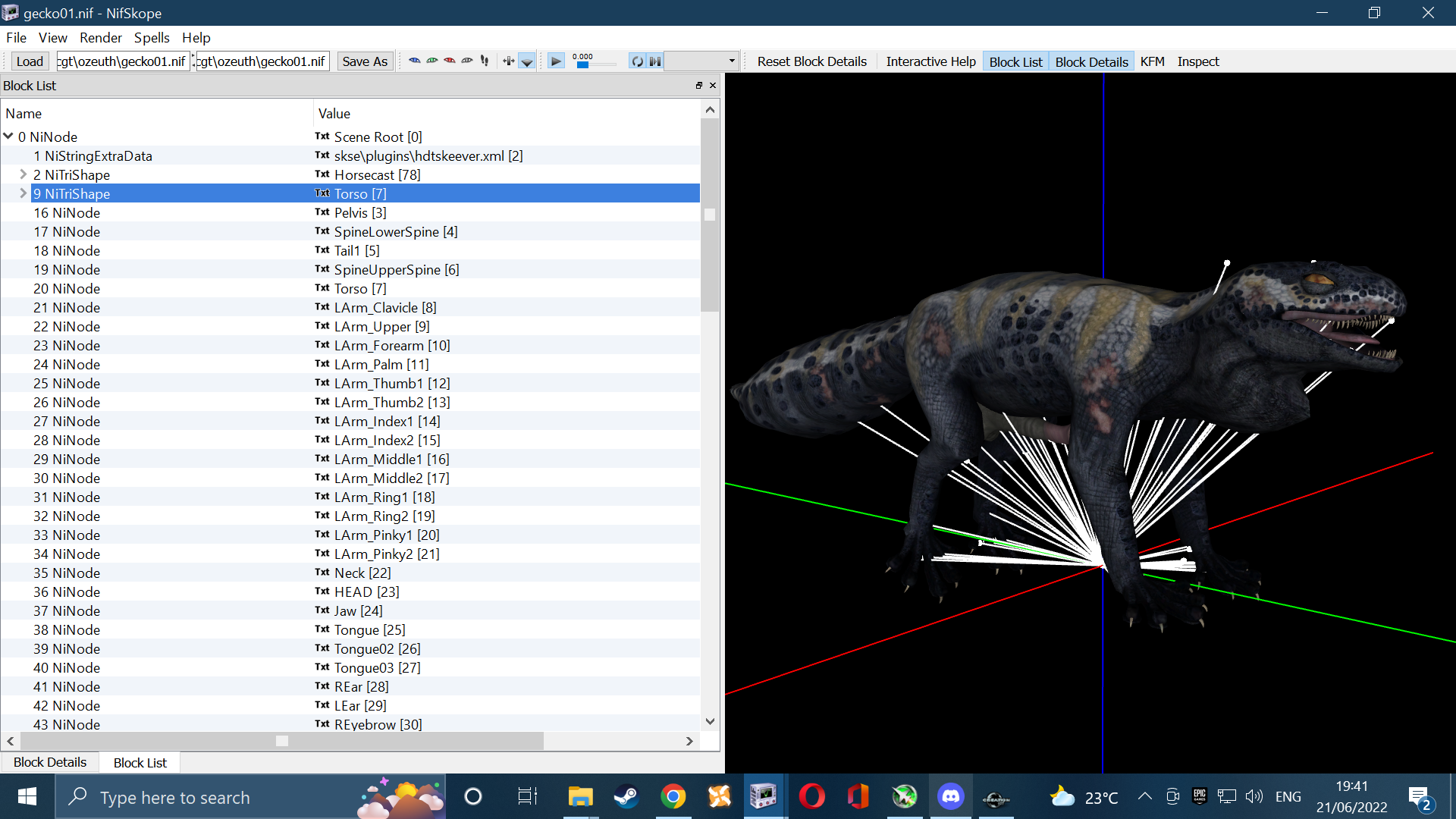
Task: Click the Save As button
Action: (365, 61)
